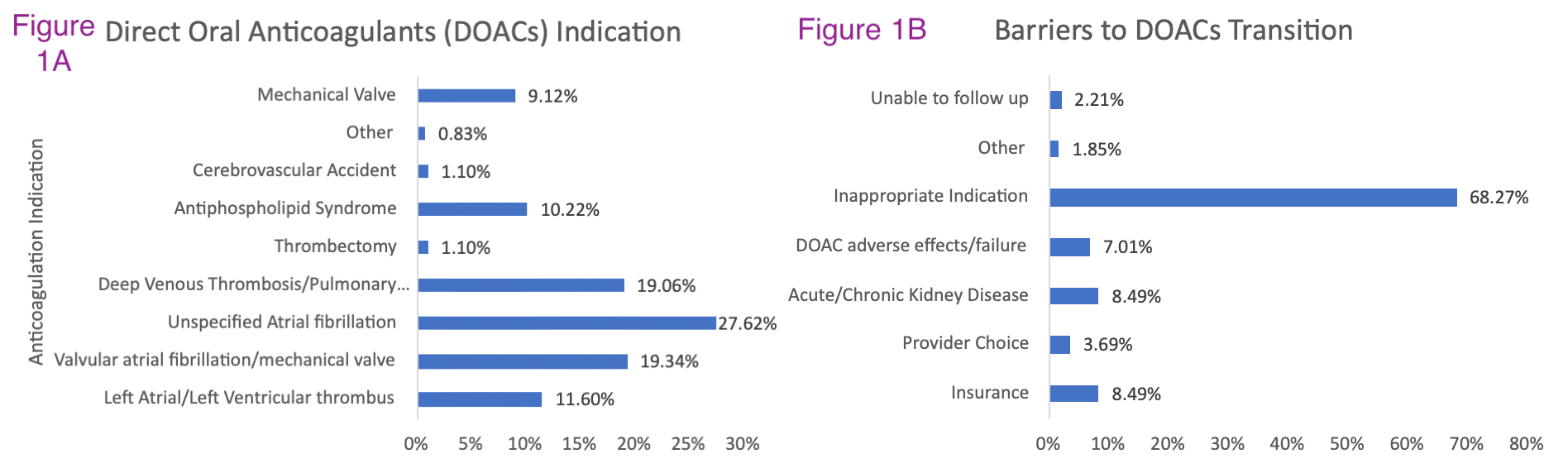Select the Figure 1B heading
The image size is (1568, 468).
(x=862, y=30)
